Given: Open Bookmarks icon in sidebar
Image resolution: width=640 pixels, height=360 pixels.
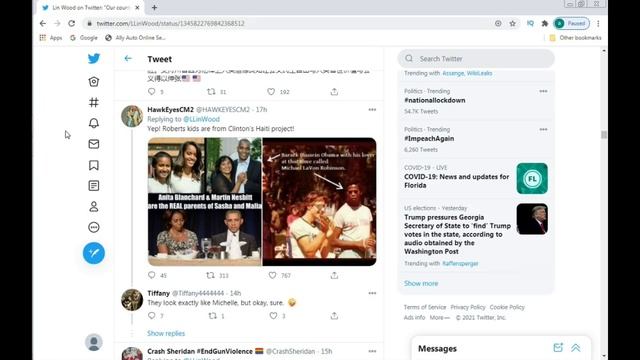Looking at the screenshot, I should [x=93, y=165].
